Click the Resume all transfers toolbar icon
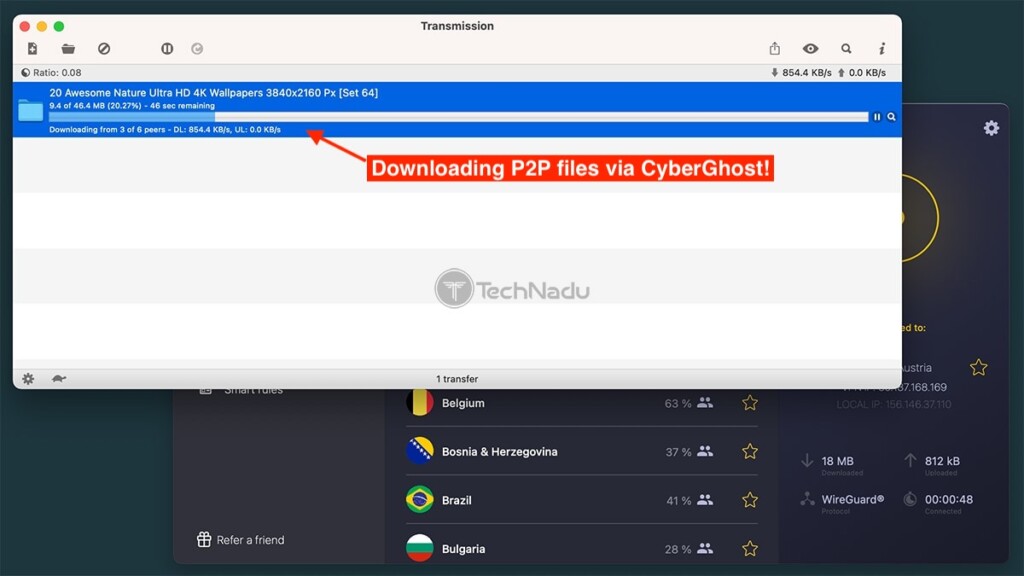This screenshot has width=1024, height=576. (197, 48)
